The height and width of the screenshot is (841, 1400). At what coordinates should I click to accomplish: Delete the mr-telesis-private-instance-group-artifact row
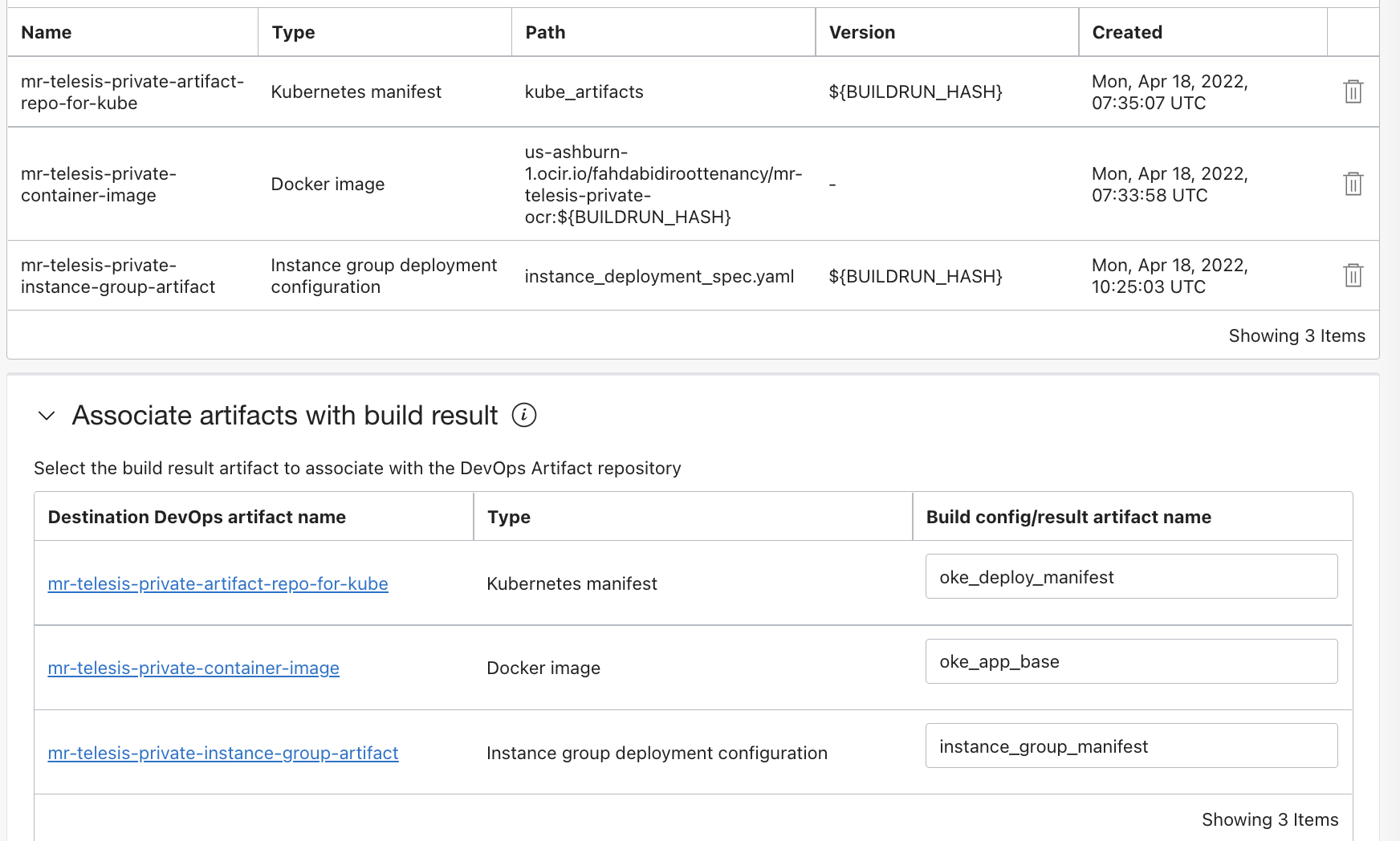[x=1353, y=275]
